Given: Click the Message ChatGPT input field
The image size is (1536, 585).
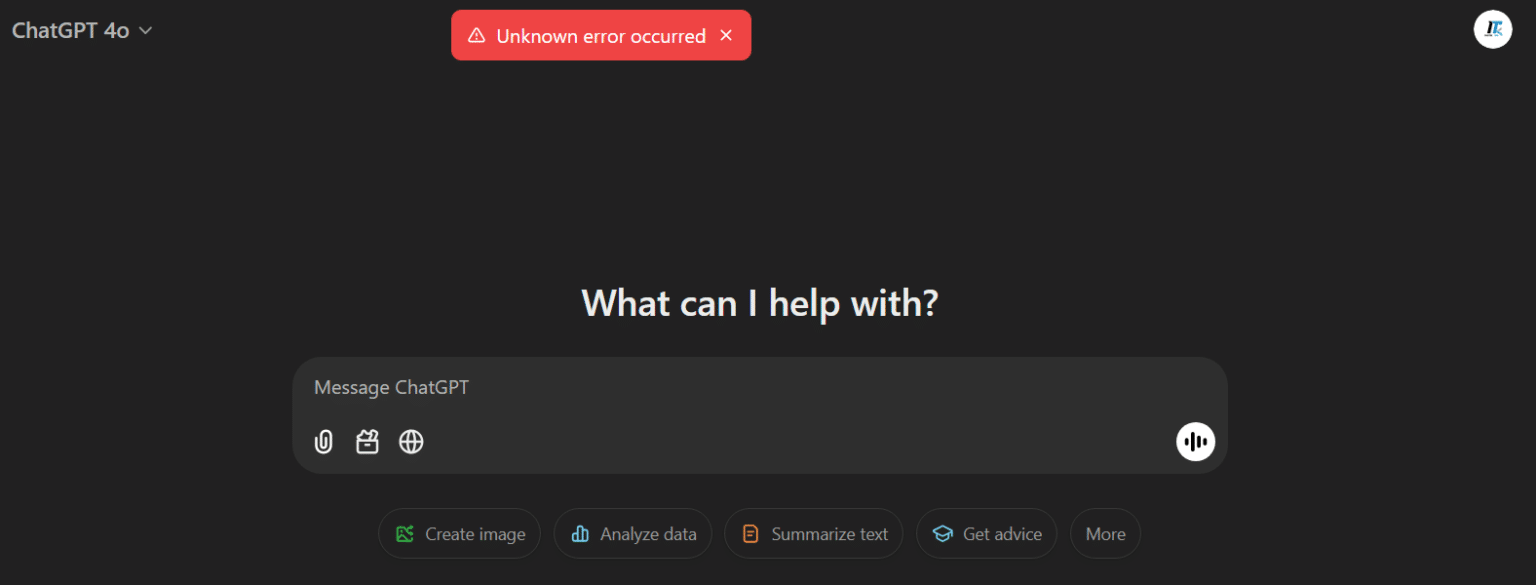Looking at the screenshot, I should pyautogui.click(x=700, y=387).
